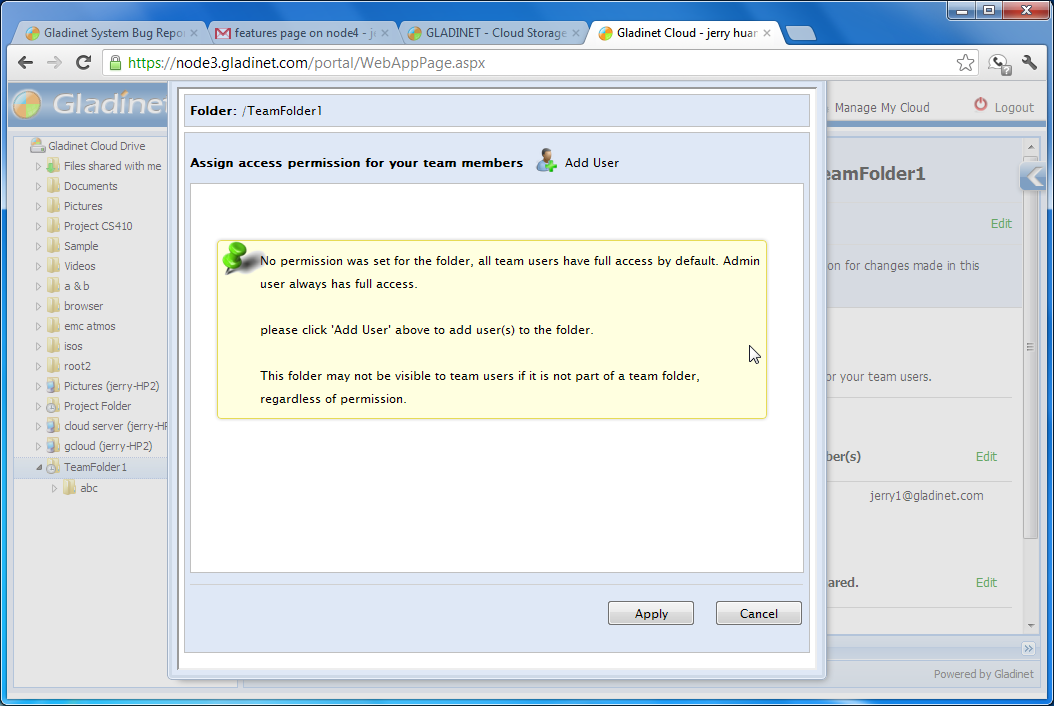Viewport: 1054px width, 706px height.
Task: Click the Gladinet Cloud Drive icon
Action: [x=37, y=145]
